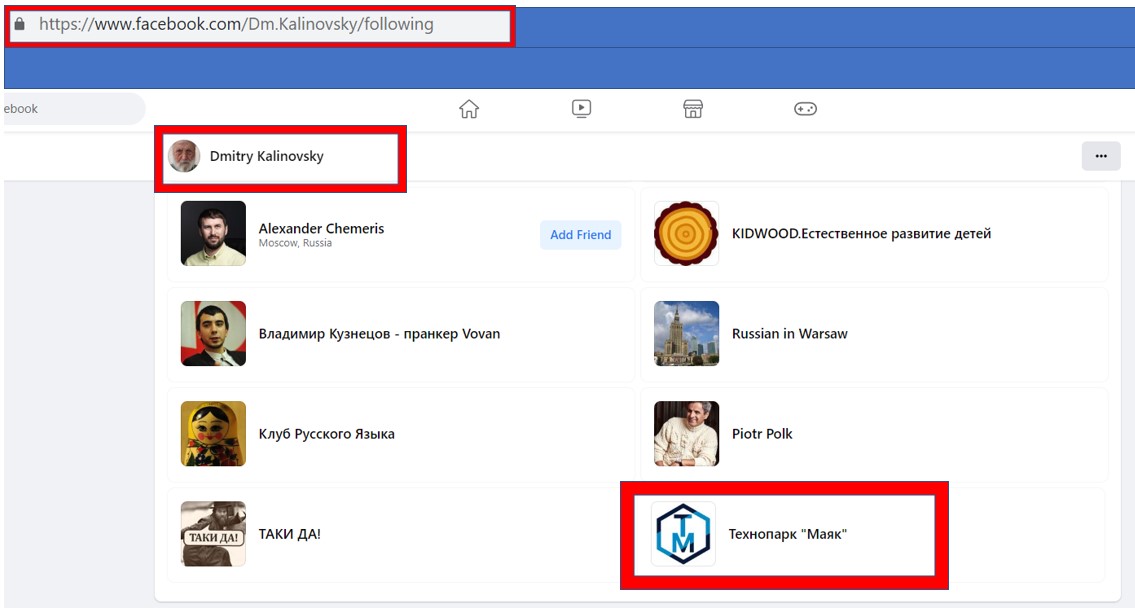1135x608 pixels.
Task: Open Dmitry Kalinovsky profile avatar
Action: pyautogui.click(x=184, y=156)
